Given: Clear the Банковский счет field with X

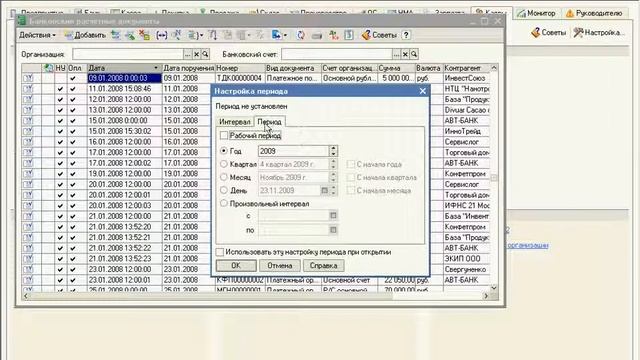Looking at the screenshot, I should point(405,54).
